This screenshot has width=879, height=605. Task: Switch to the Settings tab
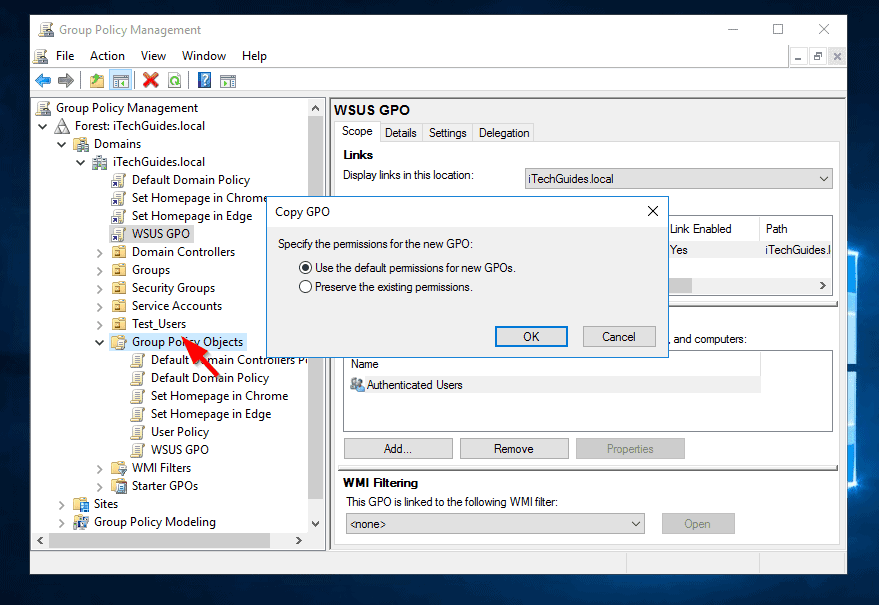click(x=447, y=133)
